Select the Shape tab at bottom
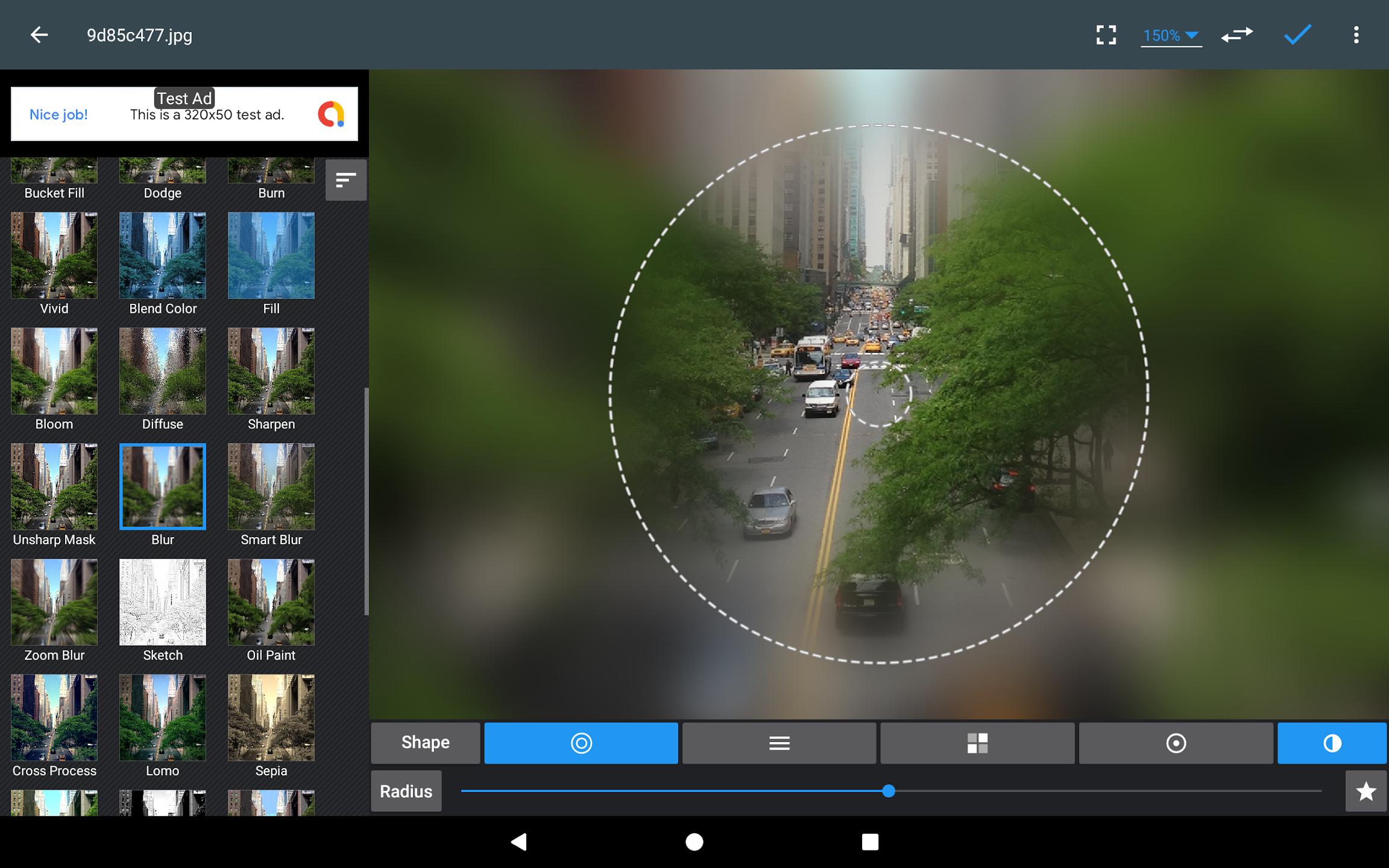Viewport: 1389px width, 868px height. (x=425, y=742)
